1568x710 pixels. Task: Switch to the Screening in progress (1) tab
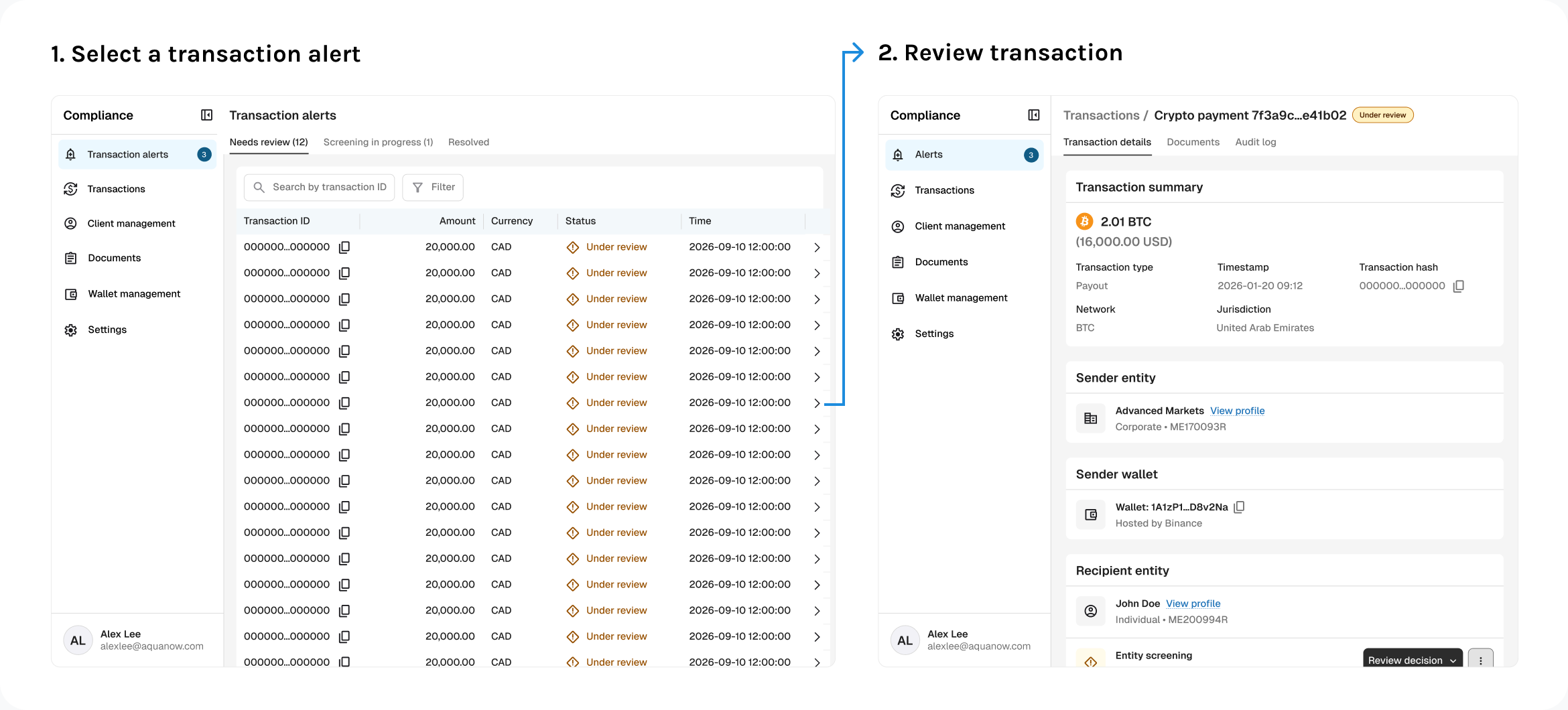click(x=378, y=142)
